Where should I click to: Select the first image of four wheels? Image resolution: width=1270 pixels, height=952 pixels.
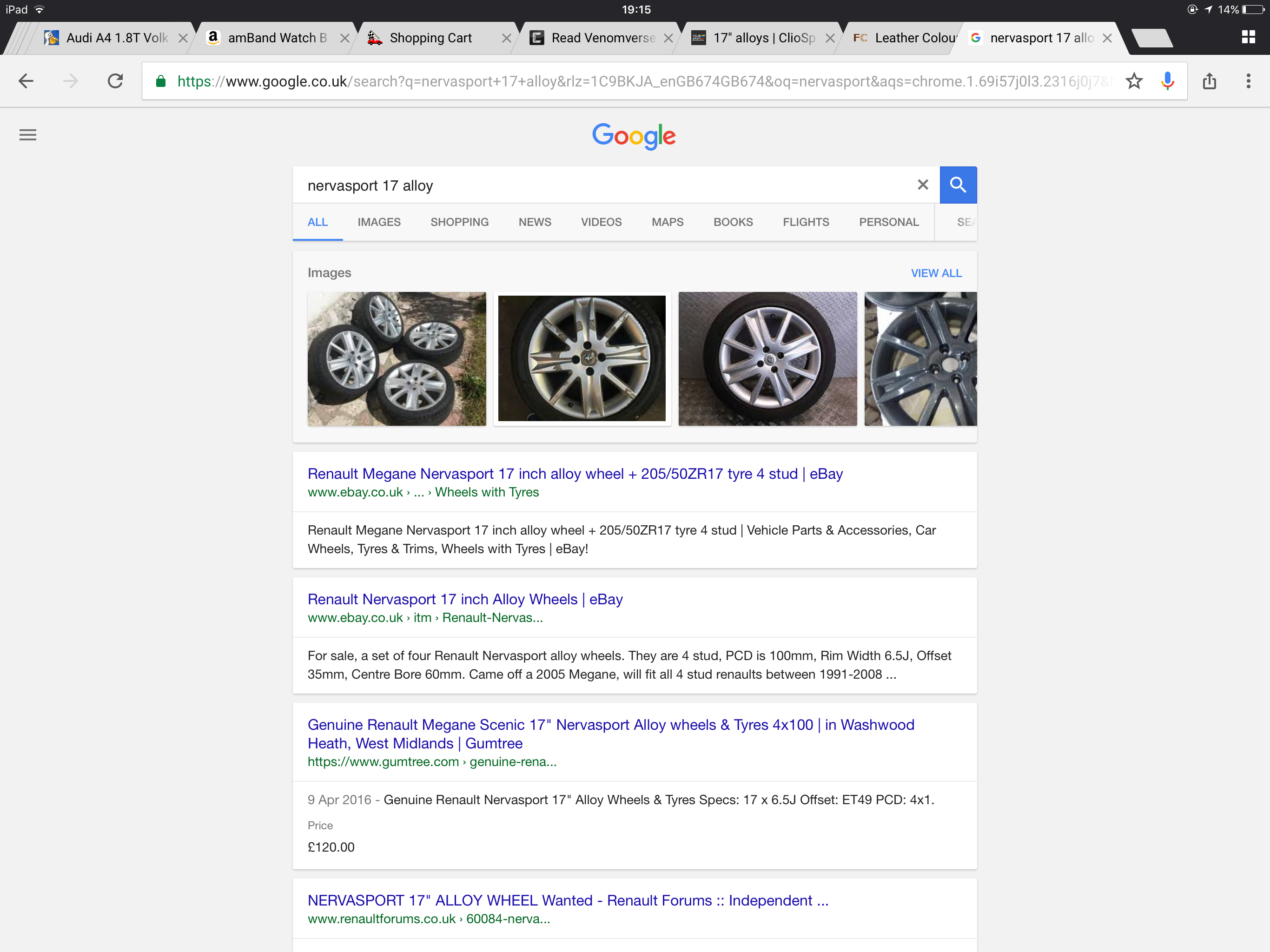coord(397,359)
